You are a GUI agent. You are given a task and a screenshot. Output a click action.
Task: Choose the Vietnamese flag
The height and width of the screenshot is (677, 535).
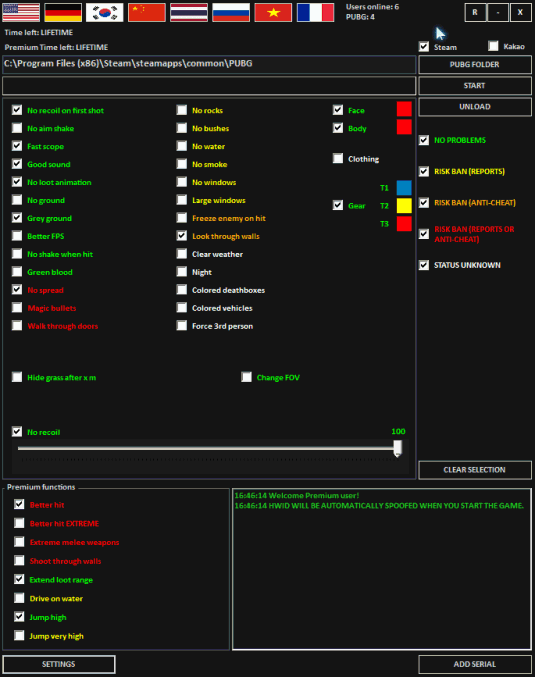click(x=273, y=12)
